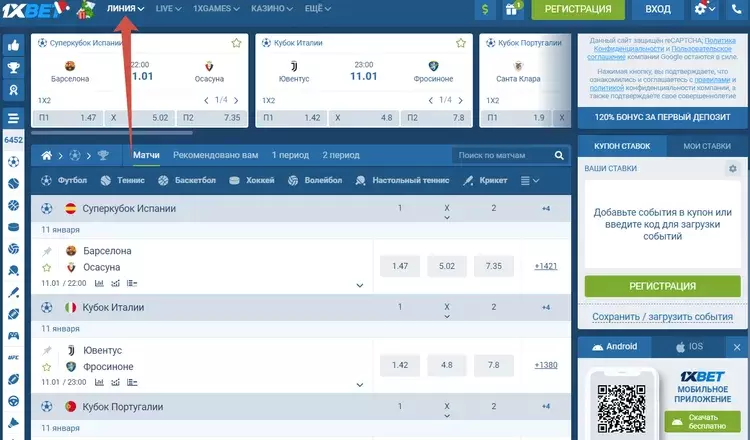The height and width of the screenshot is (440, 750).
Task: Favorite the Барселона – Осасуна match row star
Action: [46, 268]
